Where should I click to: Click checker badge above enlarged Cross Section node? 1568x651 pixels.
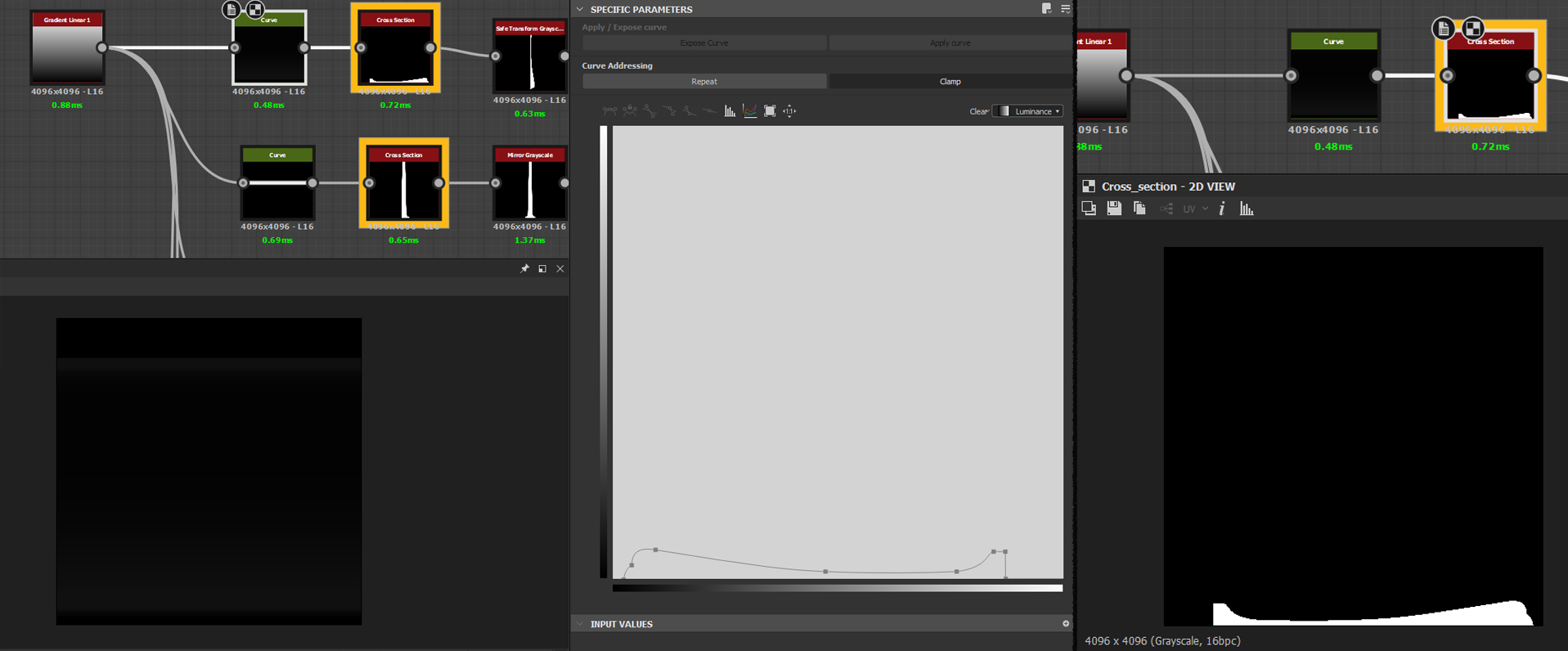(x=1473, y=29)
